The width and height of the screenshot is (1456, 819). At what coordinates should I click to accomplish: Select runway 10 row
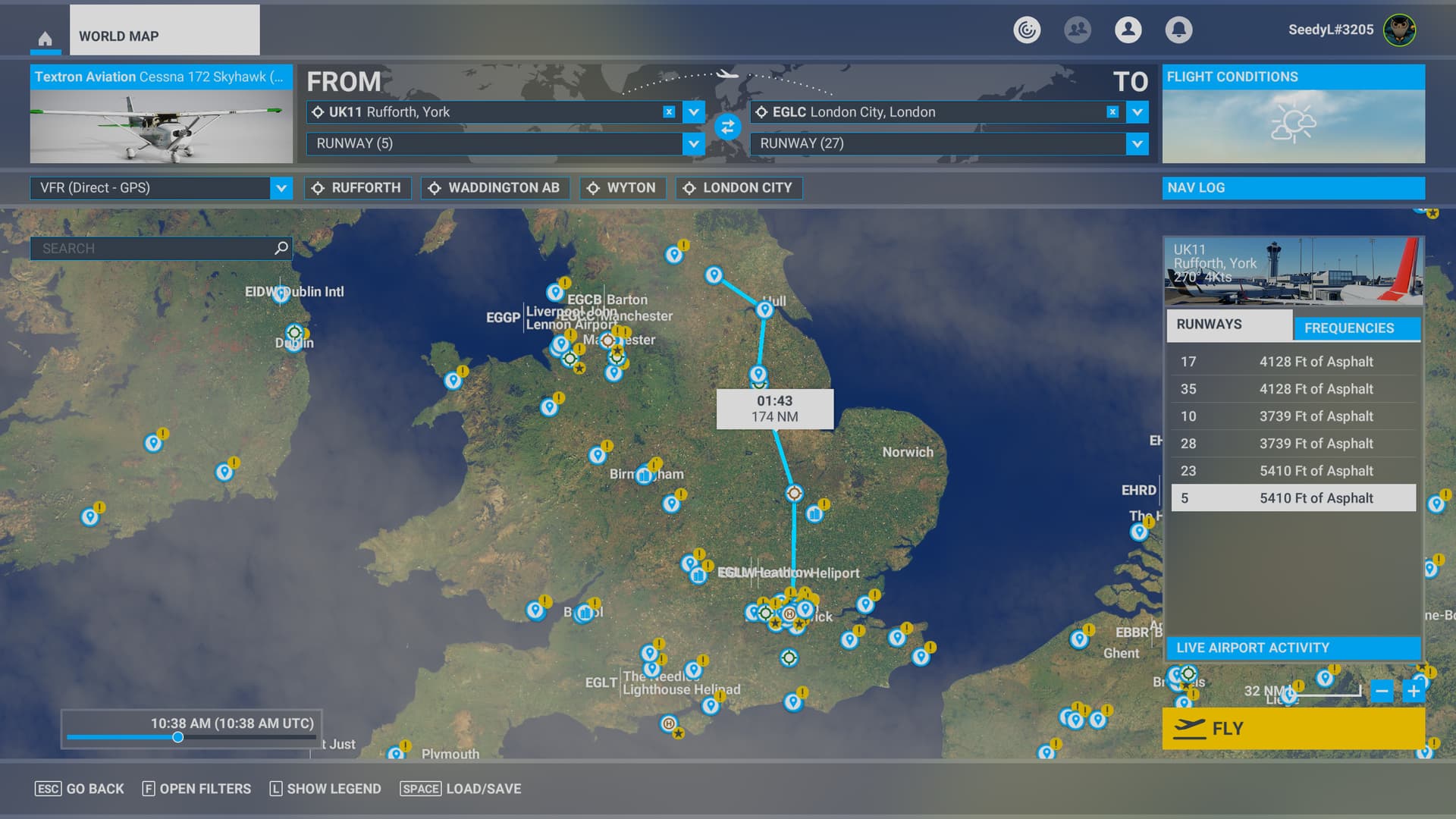point(1293,416)
